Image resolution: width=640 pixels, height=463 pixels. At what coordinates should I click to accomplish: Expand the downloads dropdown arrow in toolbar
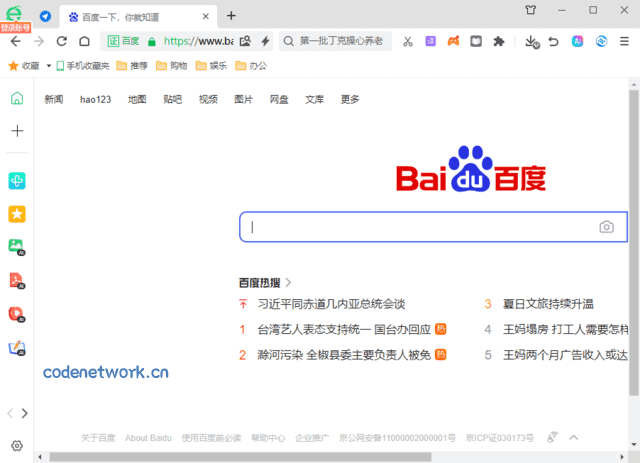coord(537,46)
